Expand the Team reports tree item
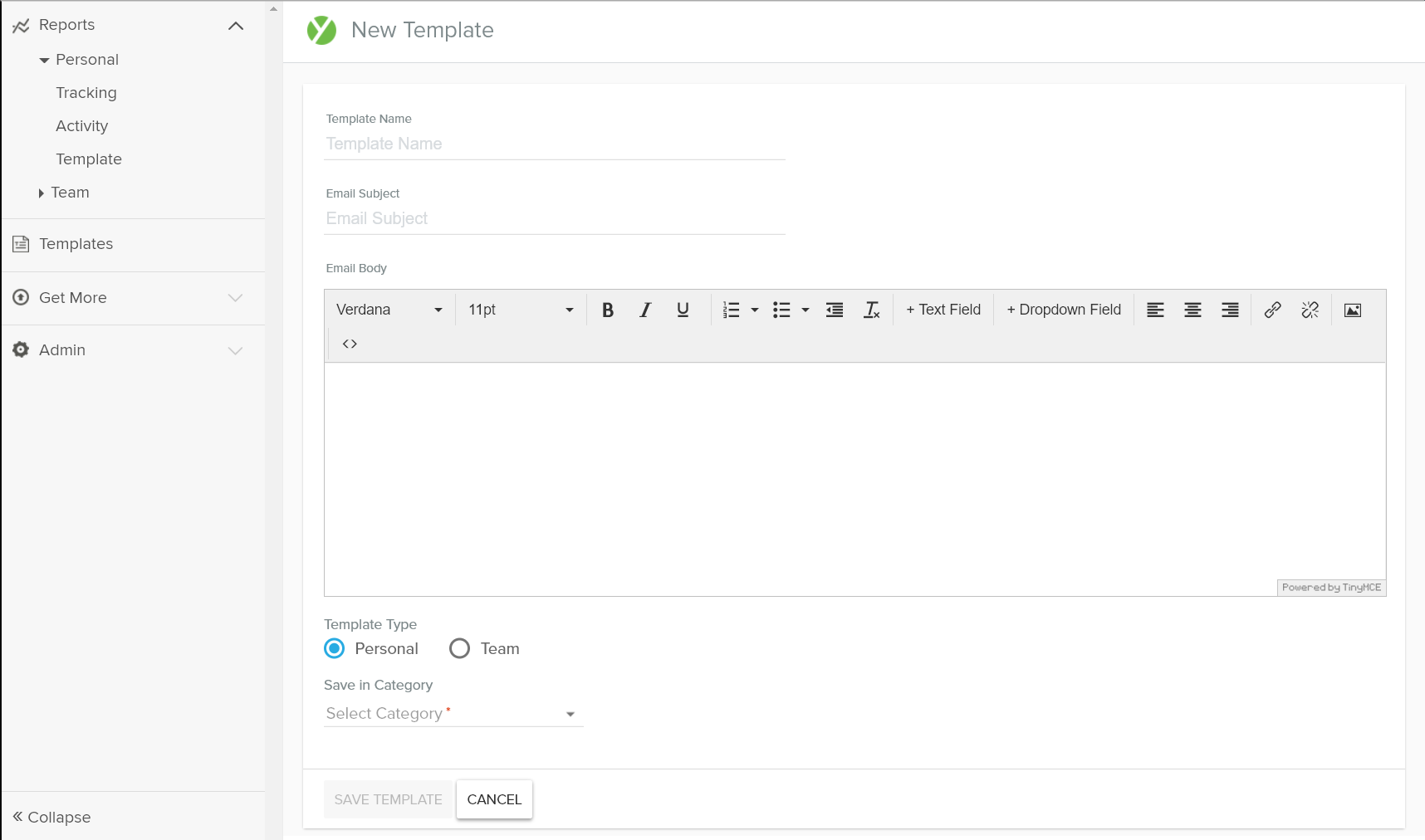Viewport: 1425px width, 840px height. point(42,193)
